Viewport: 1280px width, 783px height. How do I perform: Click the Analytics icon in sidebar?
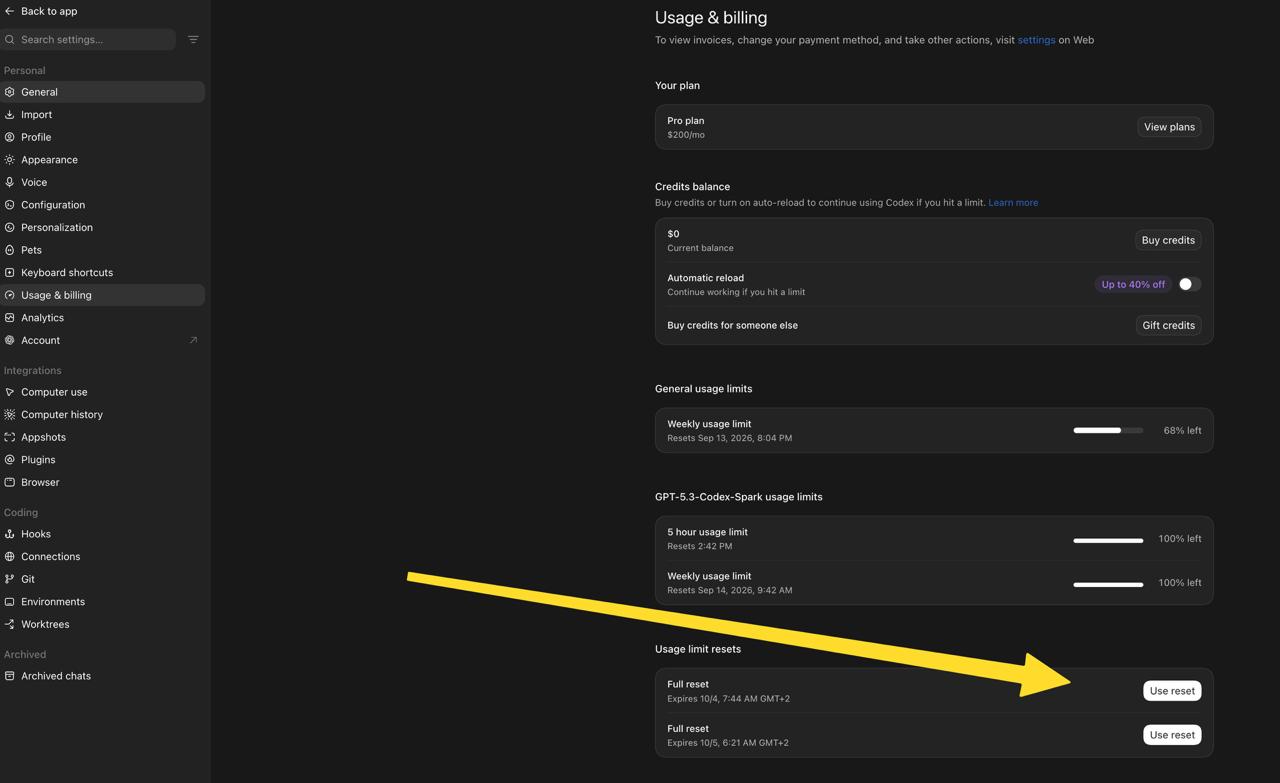(10, 317)
